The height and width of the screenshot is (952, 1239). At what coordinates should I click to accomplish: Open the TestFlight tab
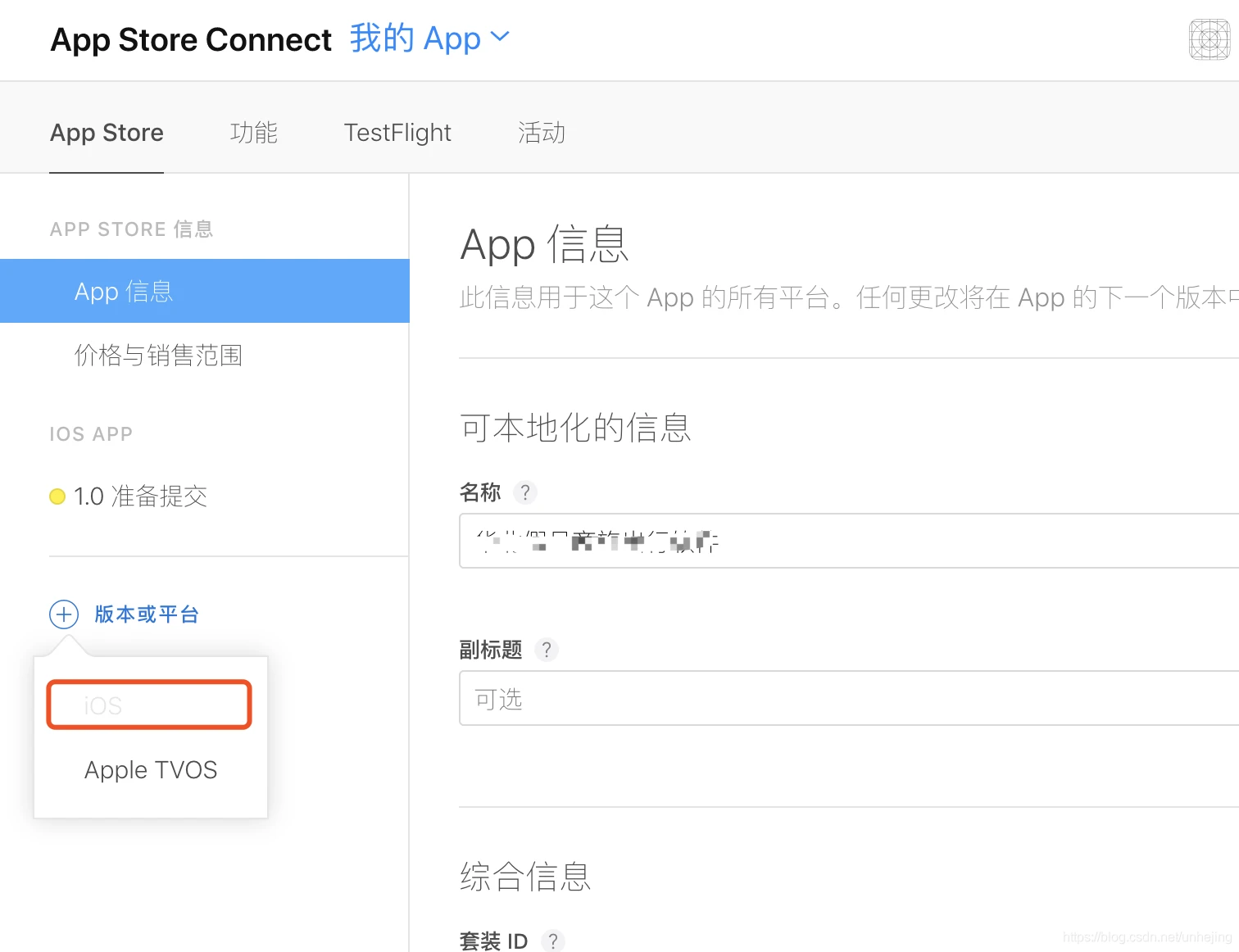tap(397, 133)
